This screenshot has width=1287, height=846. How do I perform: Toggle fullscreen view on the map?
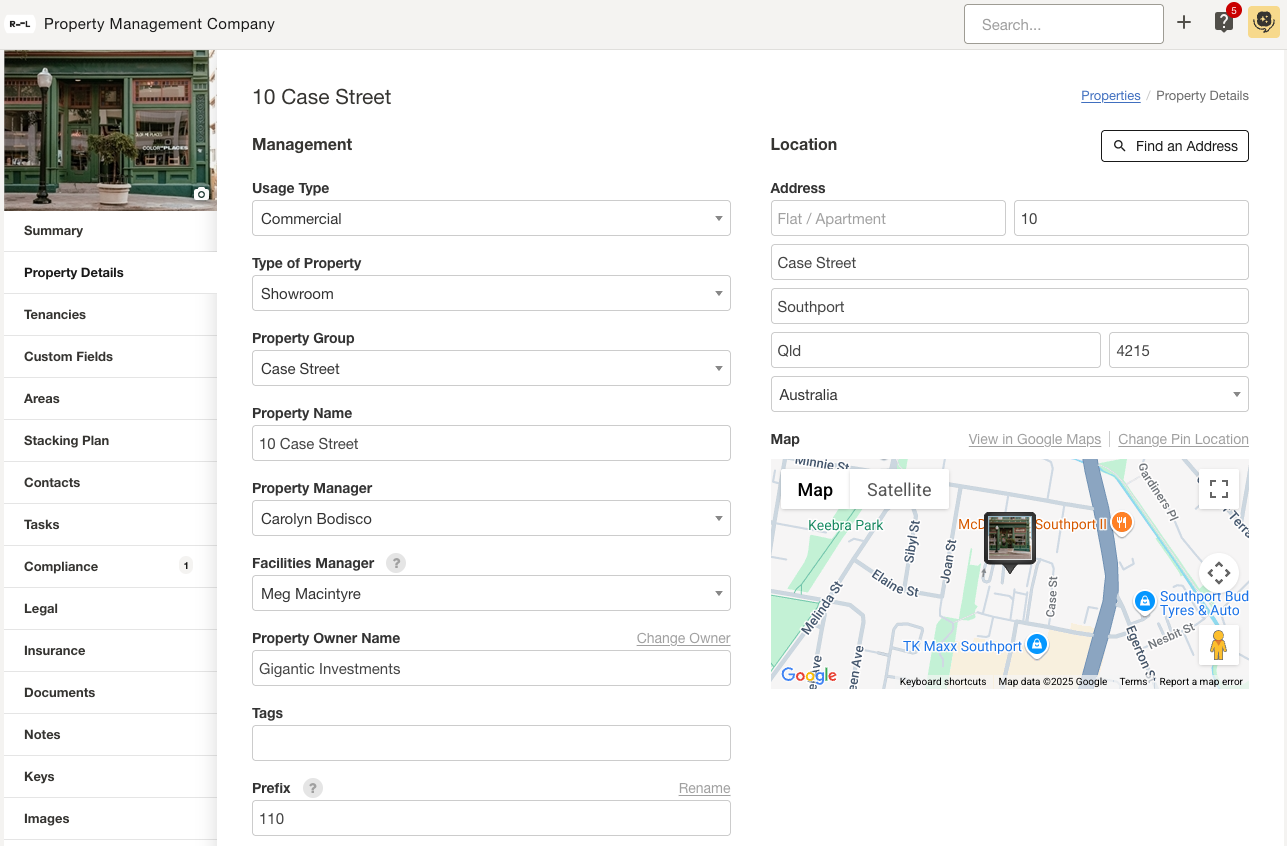click(1218, 489)
